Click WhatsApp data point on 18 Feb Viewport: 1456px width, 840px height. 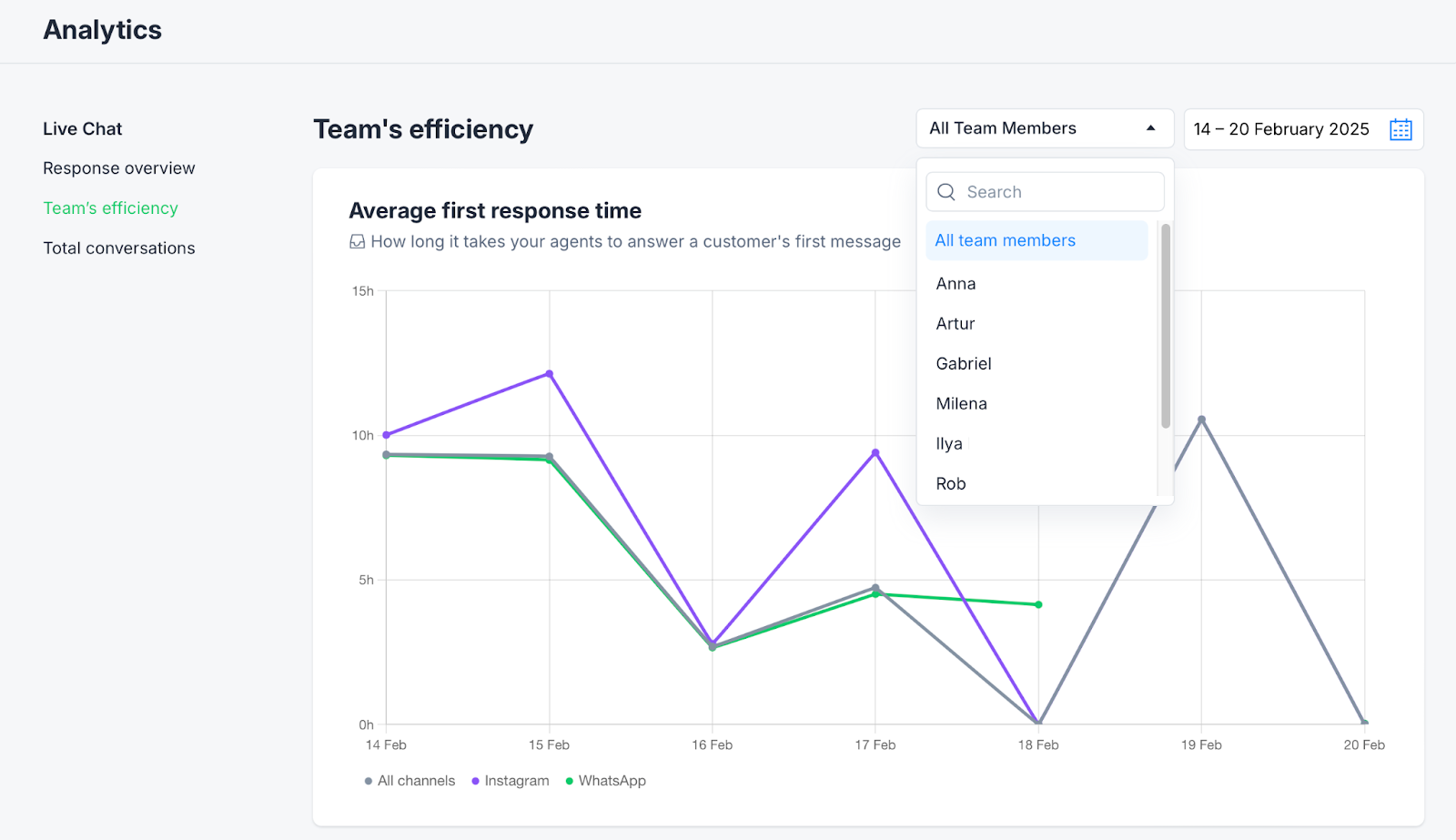[1038, 604]
